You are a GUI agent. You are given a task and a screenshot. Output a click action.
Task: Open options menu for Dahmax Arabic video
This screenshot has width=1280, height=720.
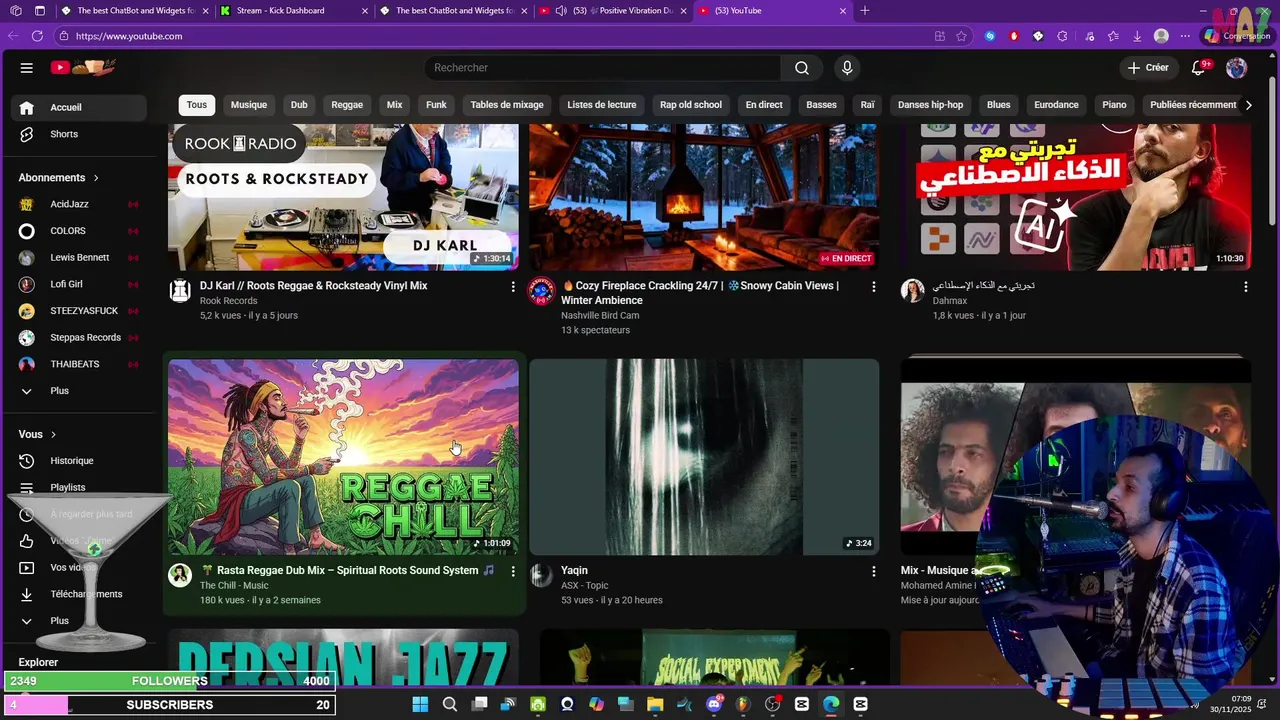(x=1245, y=287)
